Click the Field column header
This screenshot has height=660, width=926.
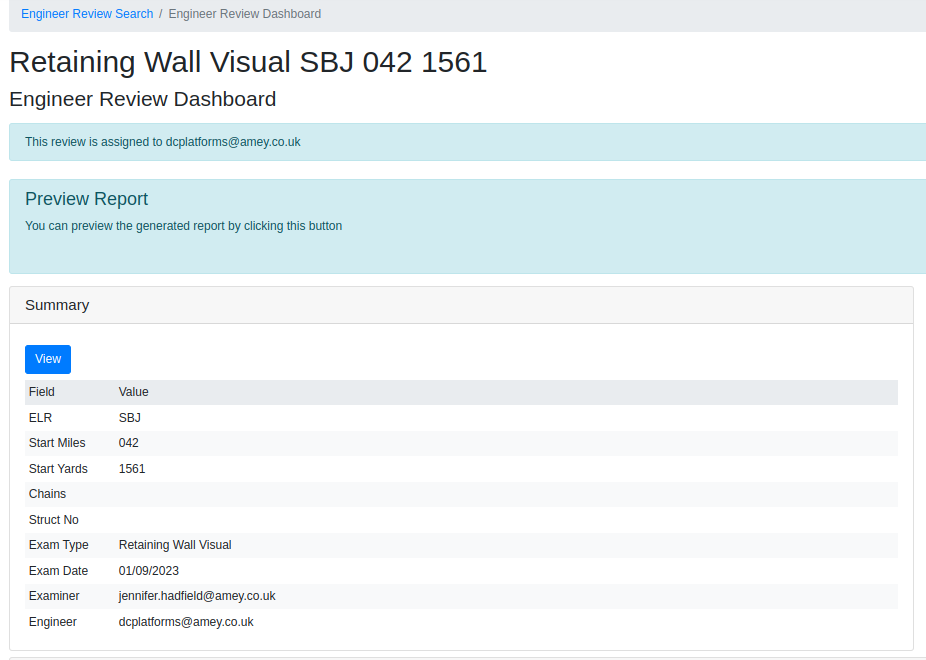click(x=42, y=392)
